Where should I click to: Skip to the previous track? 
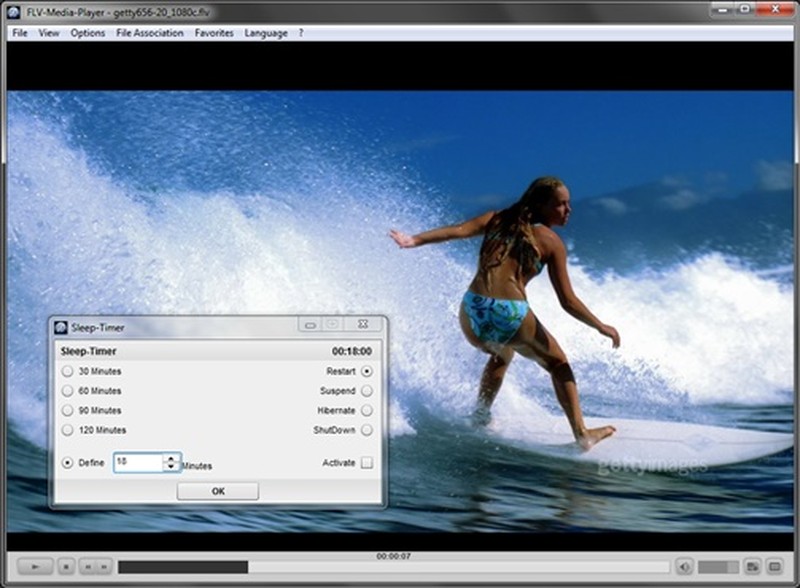(88, 565)
